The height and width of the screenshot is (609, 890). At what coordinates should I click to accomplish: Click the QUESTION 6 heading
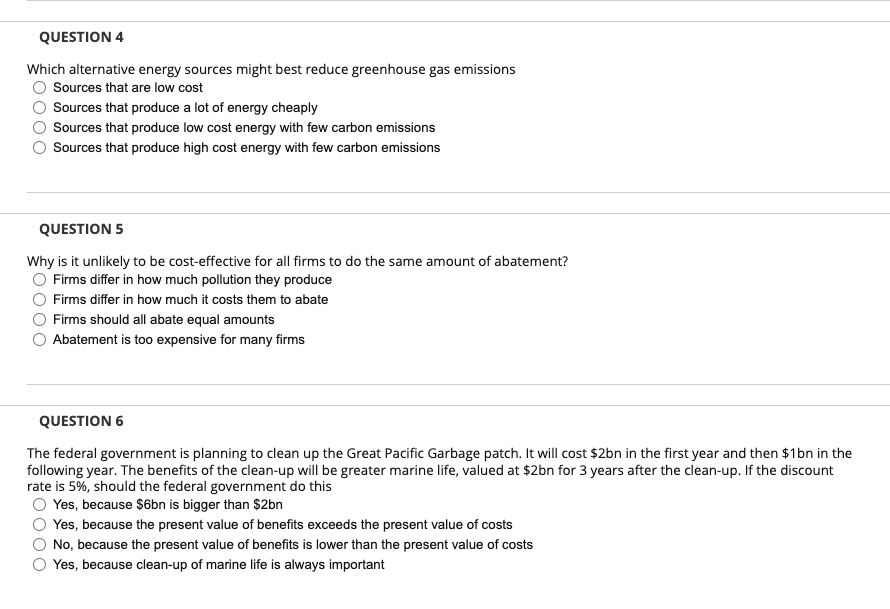click(80, 421)
